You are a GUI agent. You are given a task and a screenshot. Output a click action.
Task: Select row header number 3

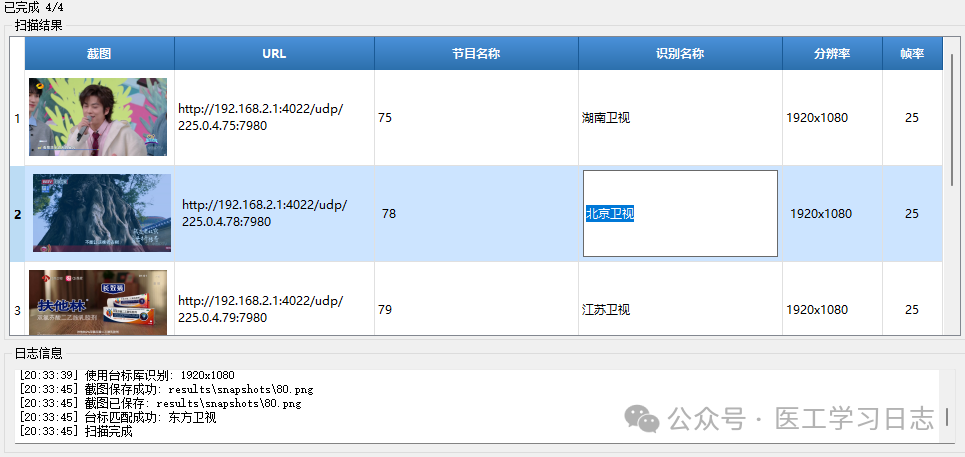tap(17, 310)
